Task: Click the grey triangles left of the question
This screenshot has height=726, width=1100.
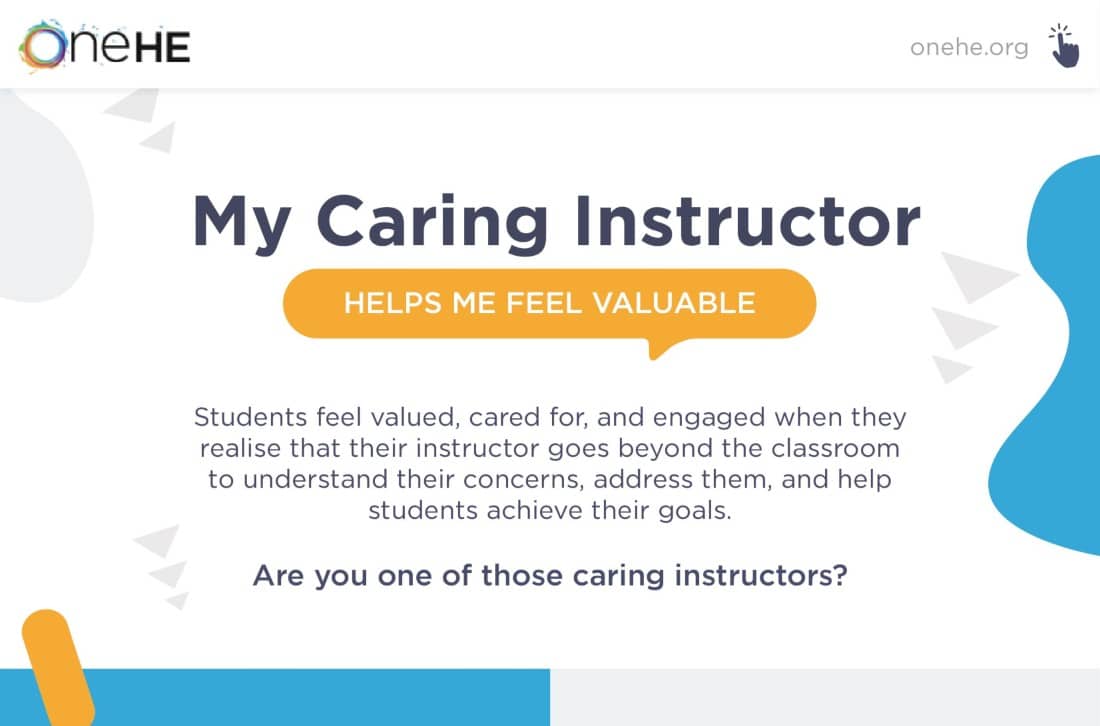Action: tap(163, 565)
